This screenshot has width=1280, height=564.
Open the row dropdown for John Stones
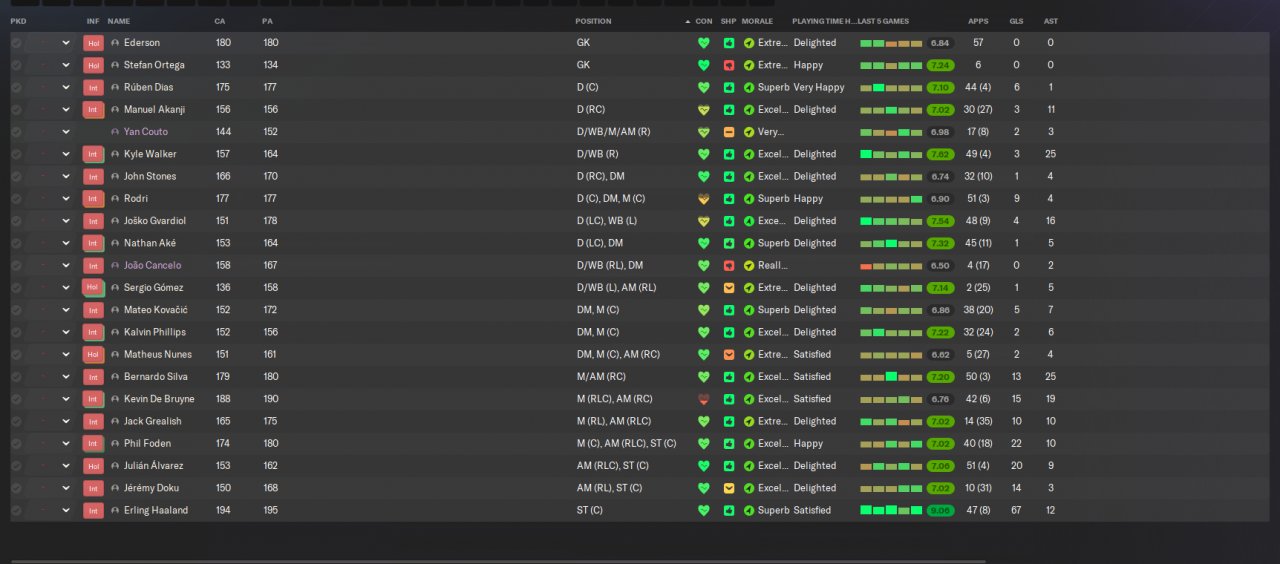point(66,176)
